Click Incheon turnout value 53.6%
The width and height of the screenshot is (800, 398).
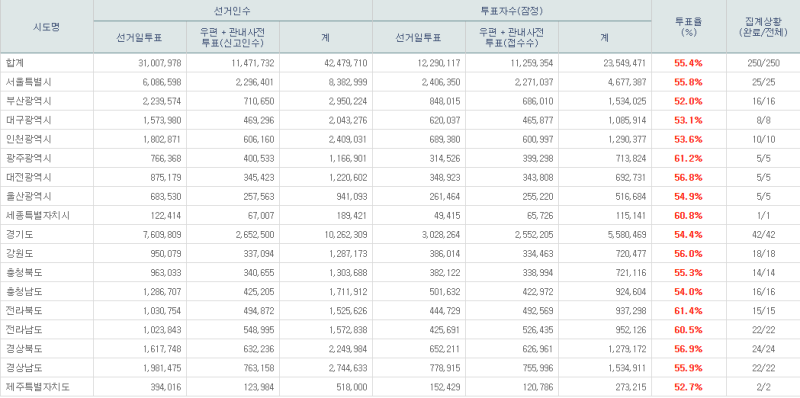point(688,139)
